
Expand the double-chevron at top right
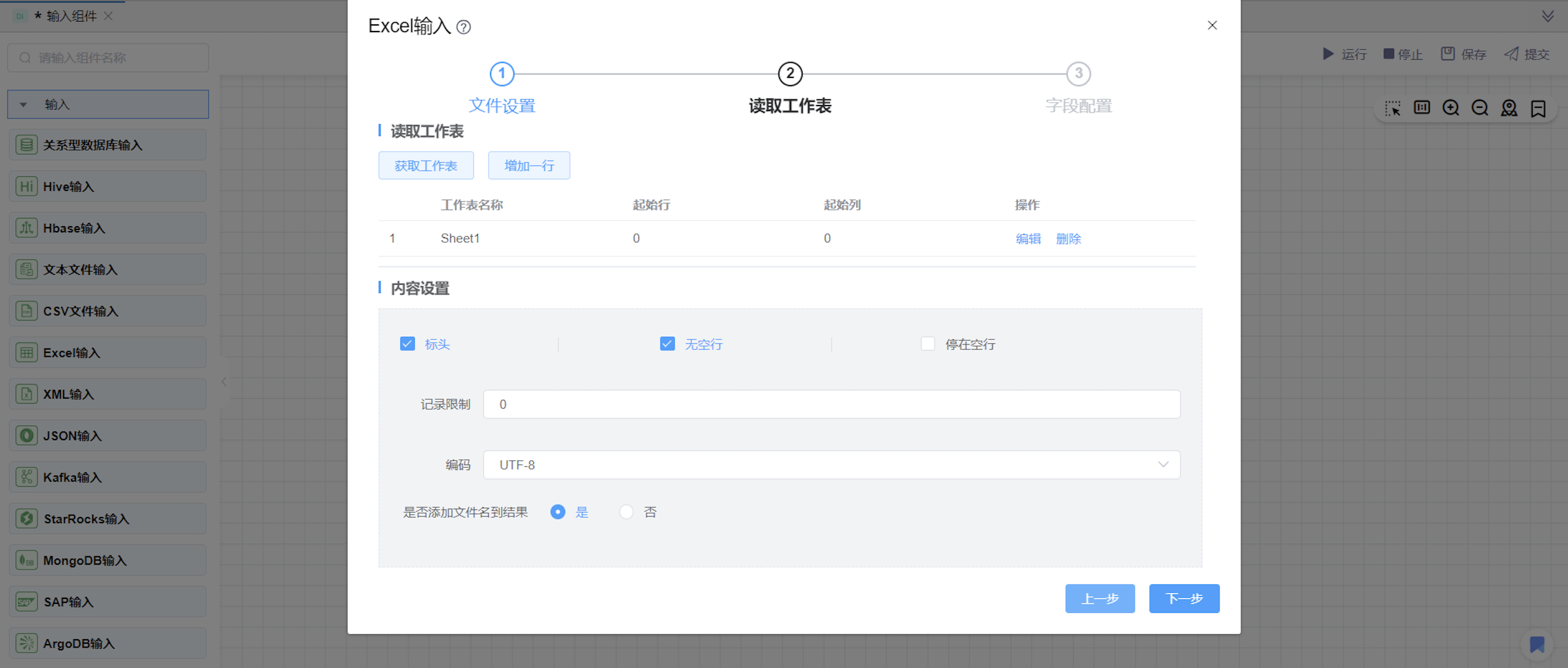tap(1548, 17)
